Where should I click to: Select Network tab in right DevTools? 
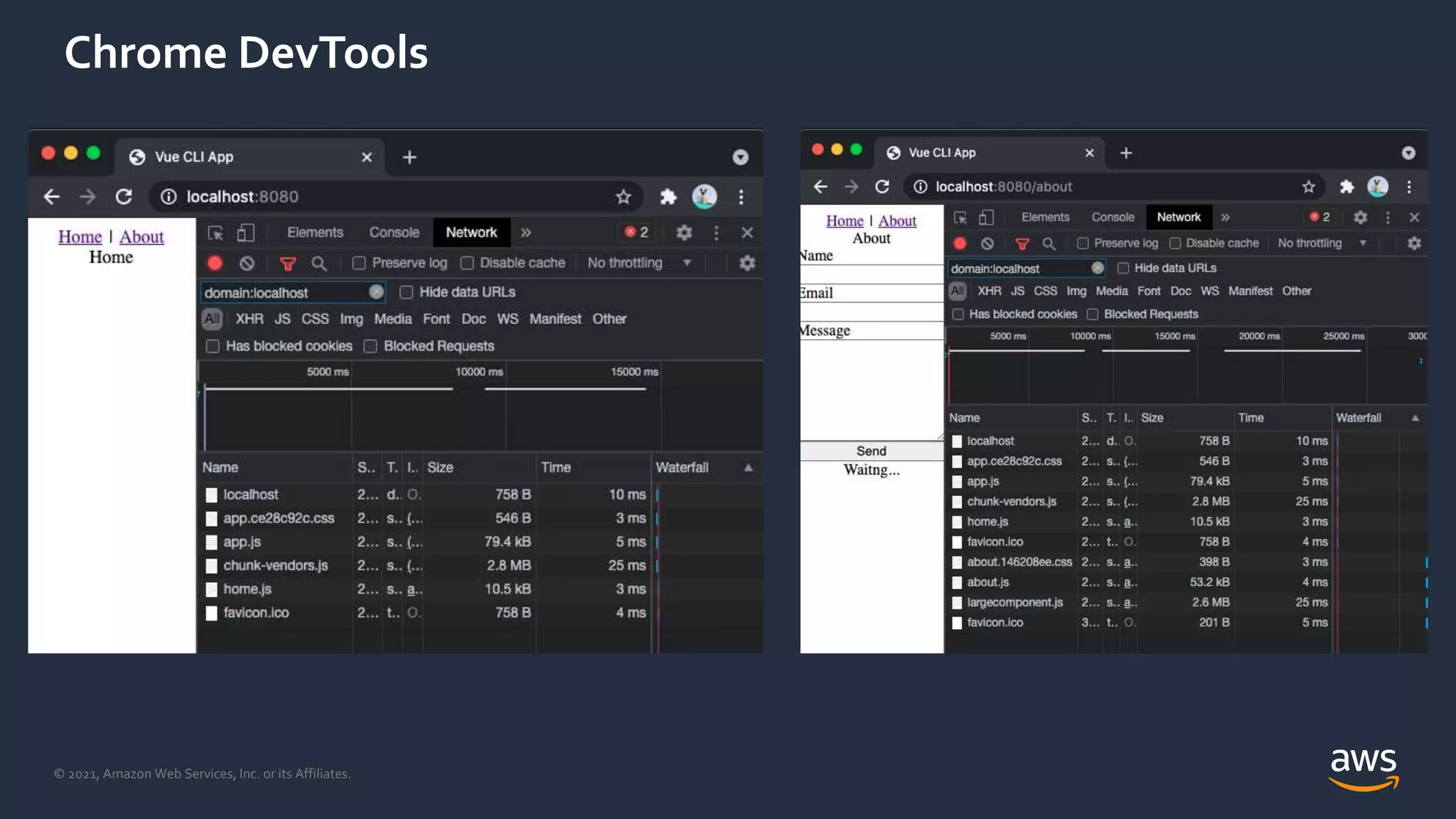coord(1178,217)
